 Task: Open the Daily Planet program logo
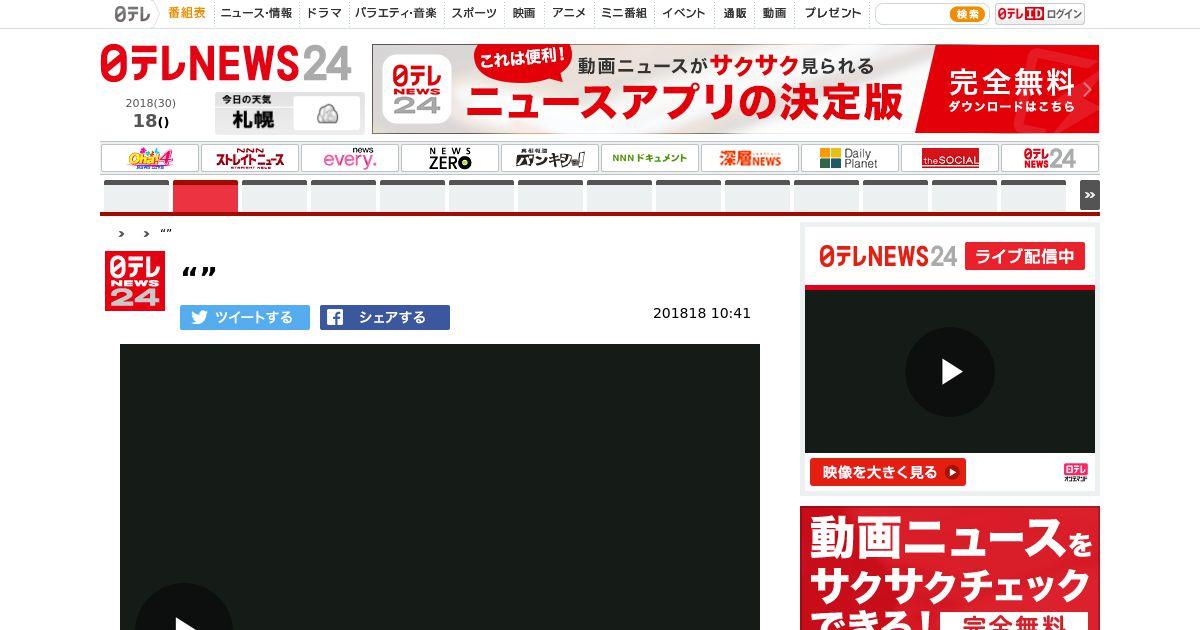850,158
